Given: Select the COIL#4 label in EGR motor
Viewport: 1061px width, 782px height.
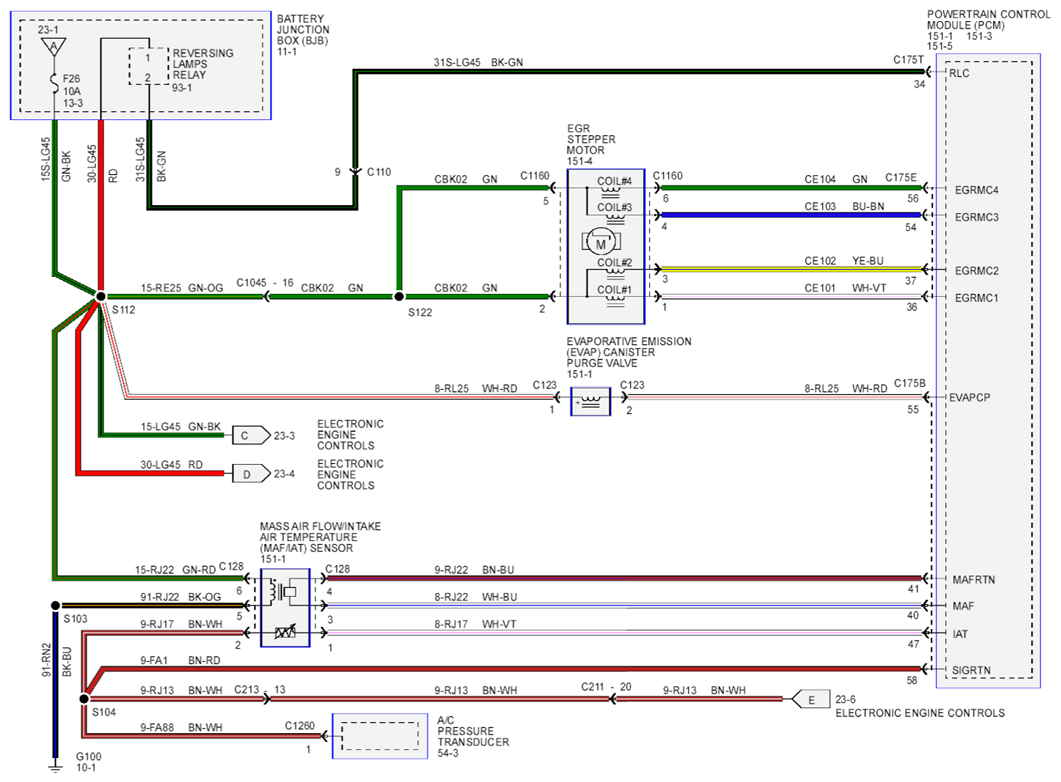Looking at the screenshot, I should [614, 181].
